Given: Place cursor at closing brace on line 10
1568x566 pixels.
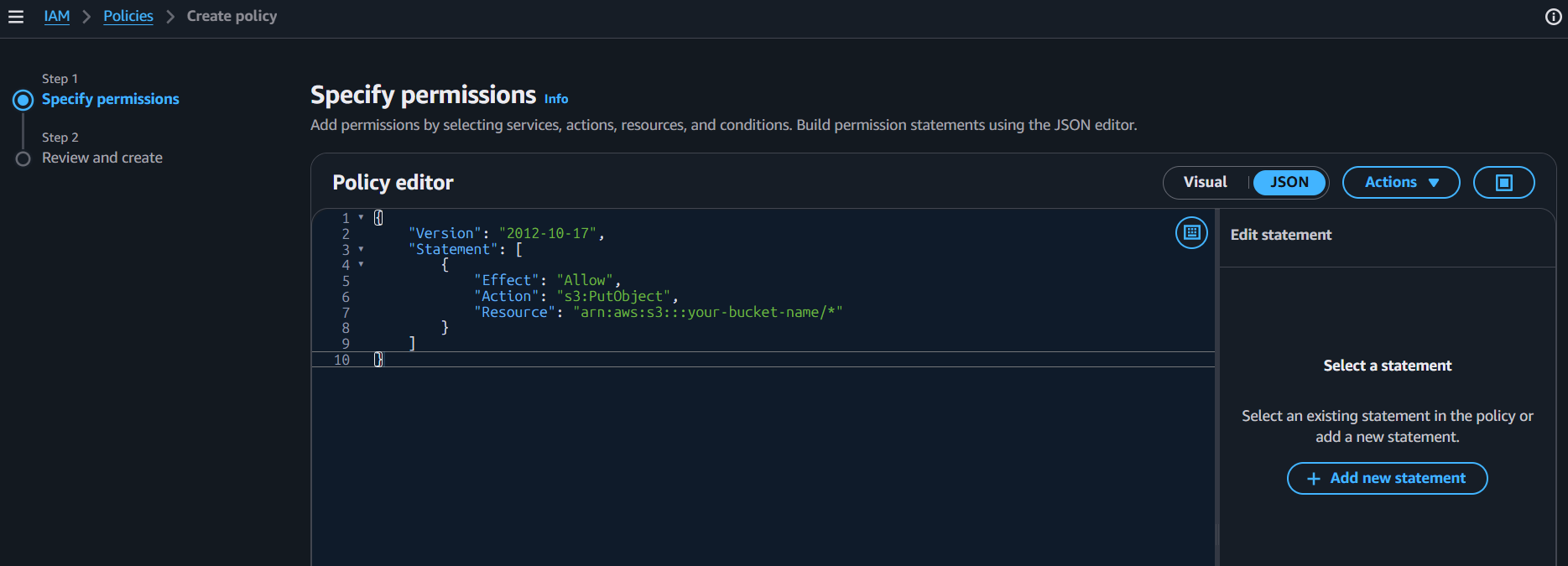Looking at the screenshot, I should click(x=378, y=359).
